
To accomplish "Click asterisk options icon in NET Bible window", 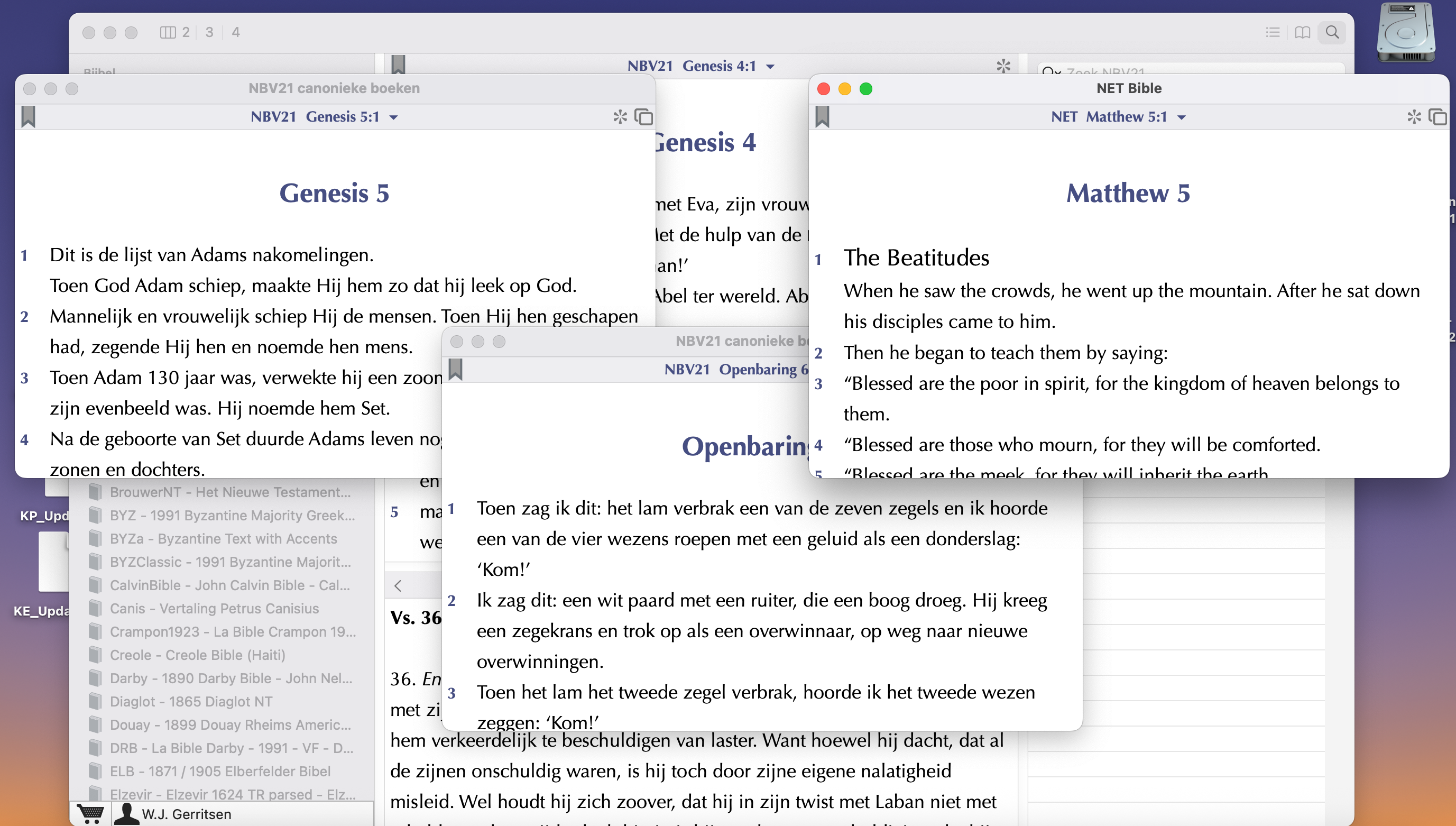I will [x=1414, y=117].
